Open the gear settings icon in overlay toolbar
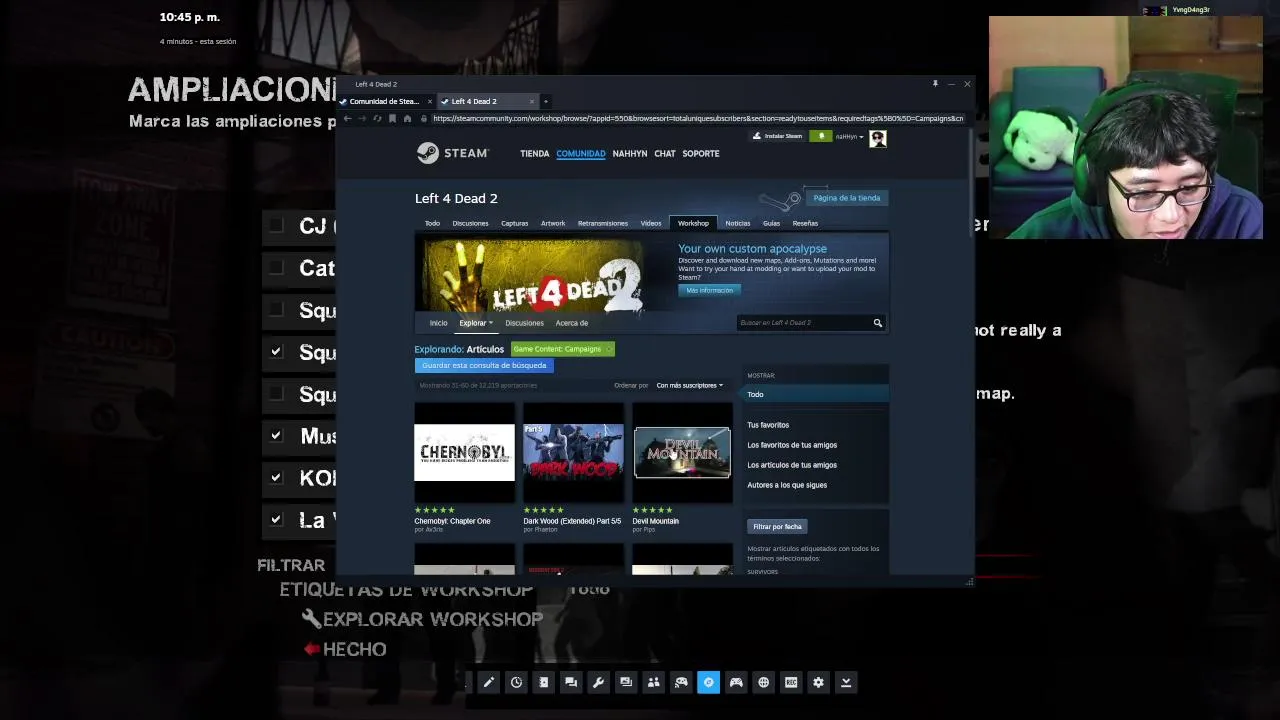The image size is (1280, 720). click(818, 682)
